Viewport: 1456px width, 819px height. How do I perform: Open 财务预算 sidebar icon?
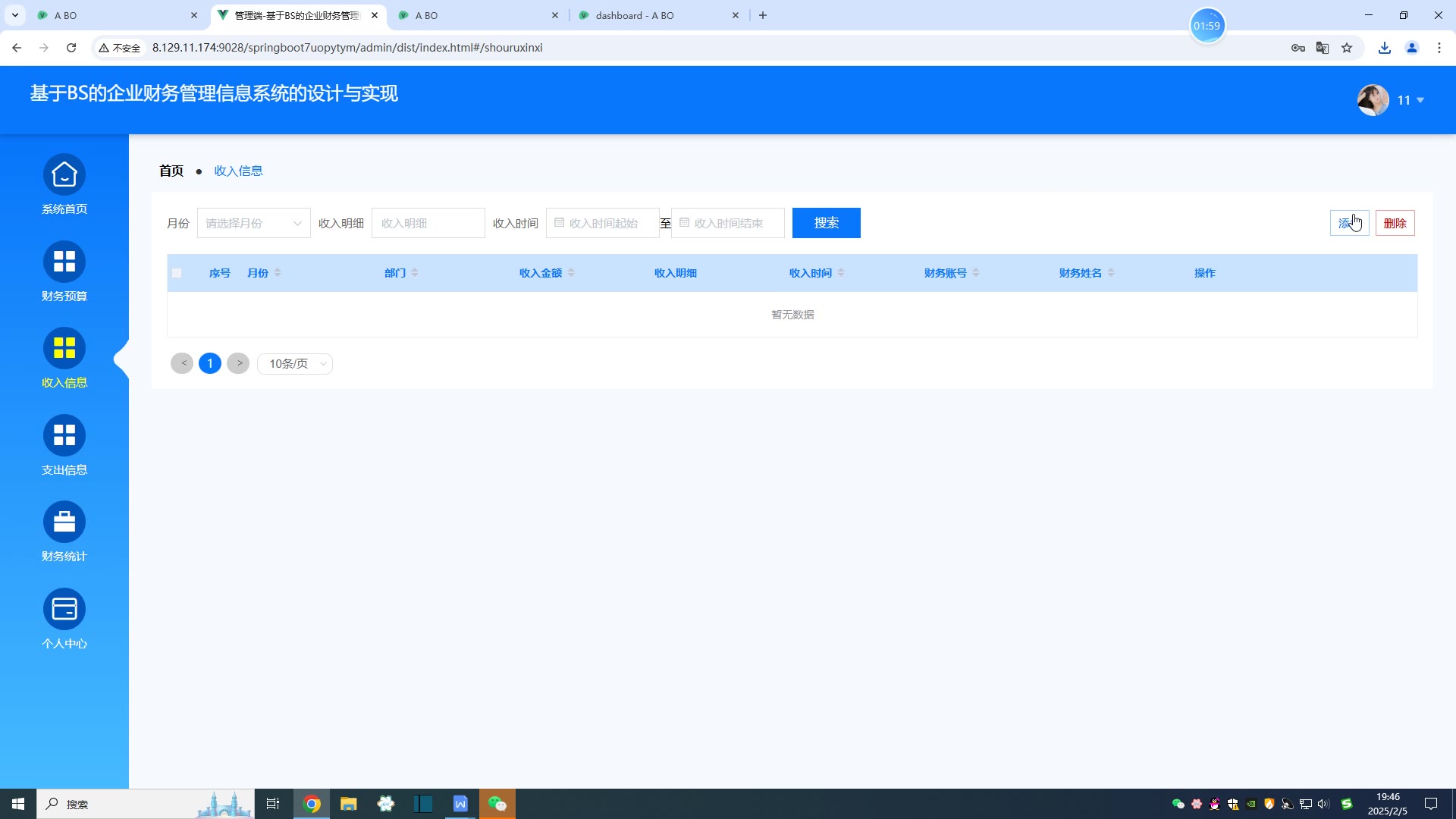(64, 262)
